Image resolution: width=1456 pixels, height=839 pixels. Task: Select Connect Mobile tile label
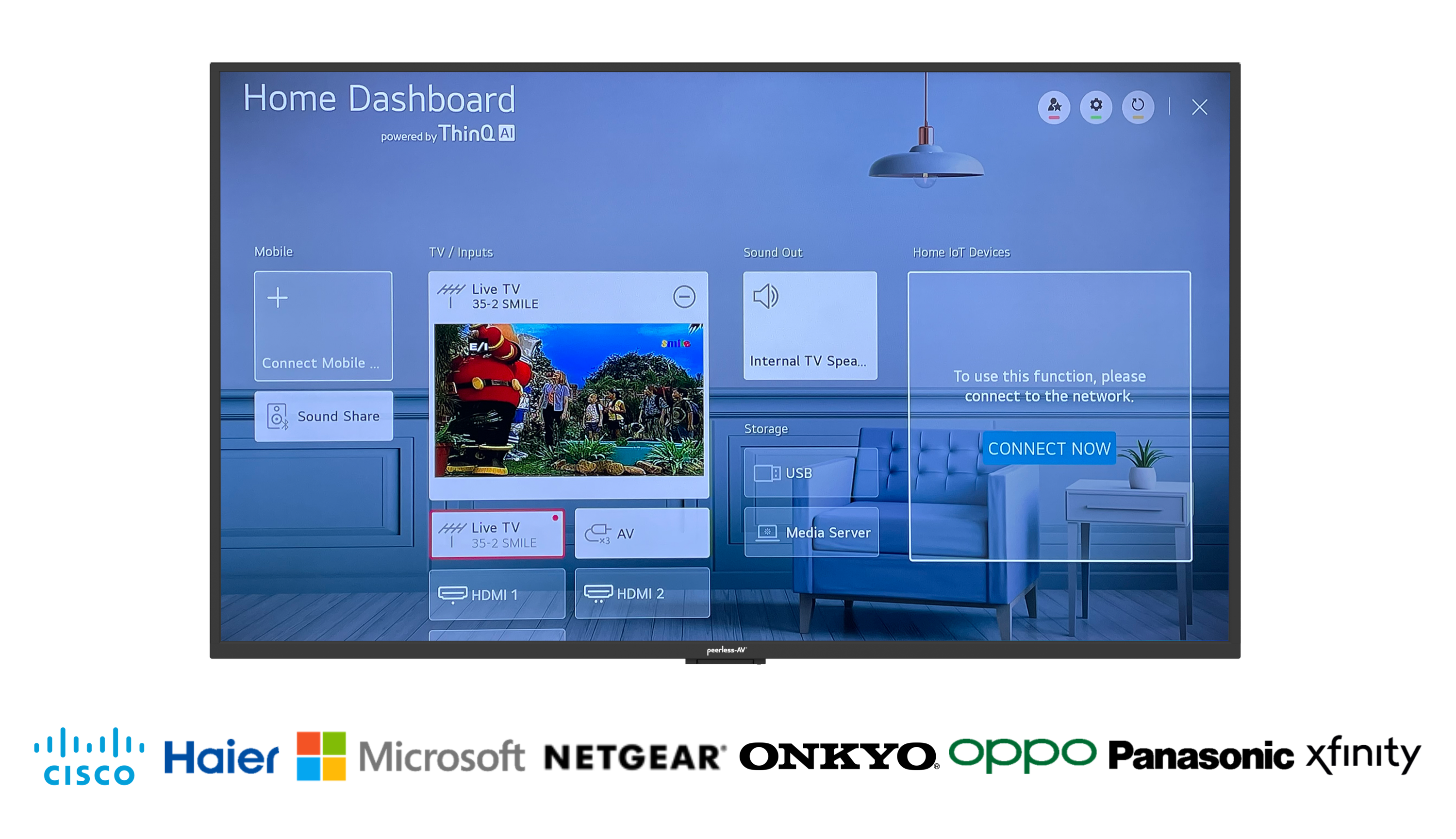point(321,363)
